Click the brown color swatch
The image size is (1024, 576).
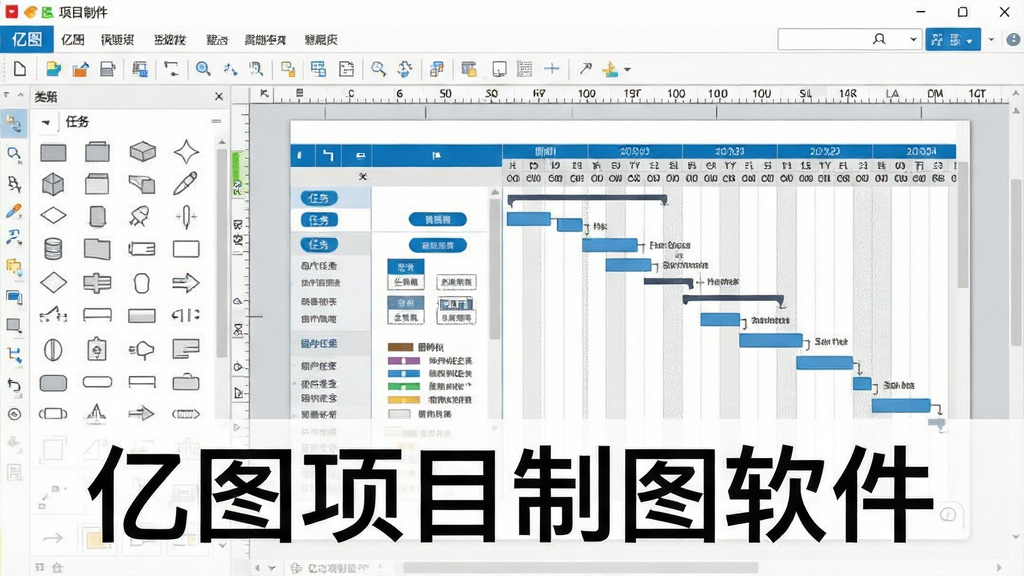point(400,347)
